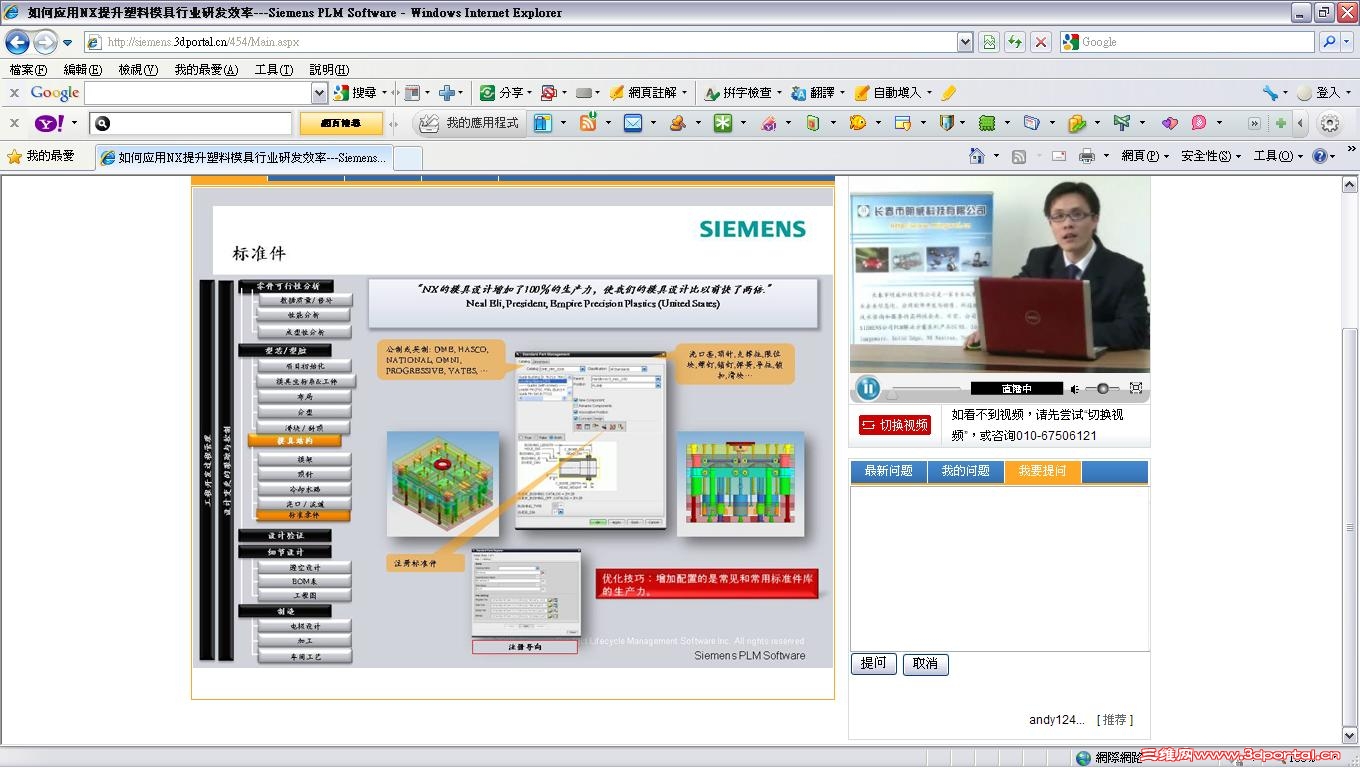The width and height of the screenshot is (1360, 768).
Task: Click the Read Mail envelope icon in command bar
Action: click(x=1058, y=156)
